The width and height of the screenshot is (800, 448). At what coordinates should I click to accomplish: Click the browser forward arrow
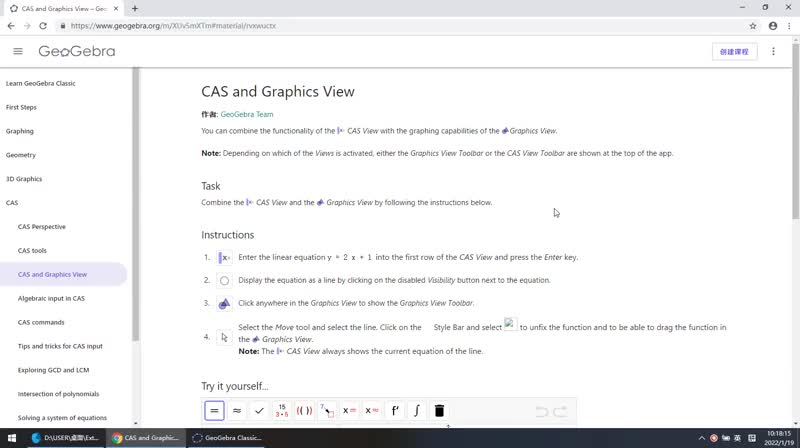(27, 26)
